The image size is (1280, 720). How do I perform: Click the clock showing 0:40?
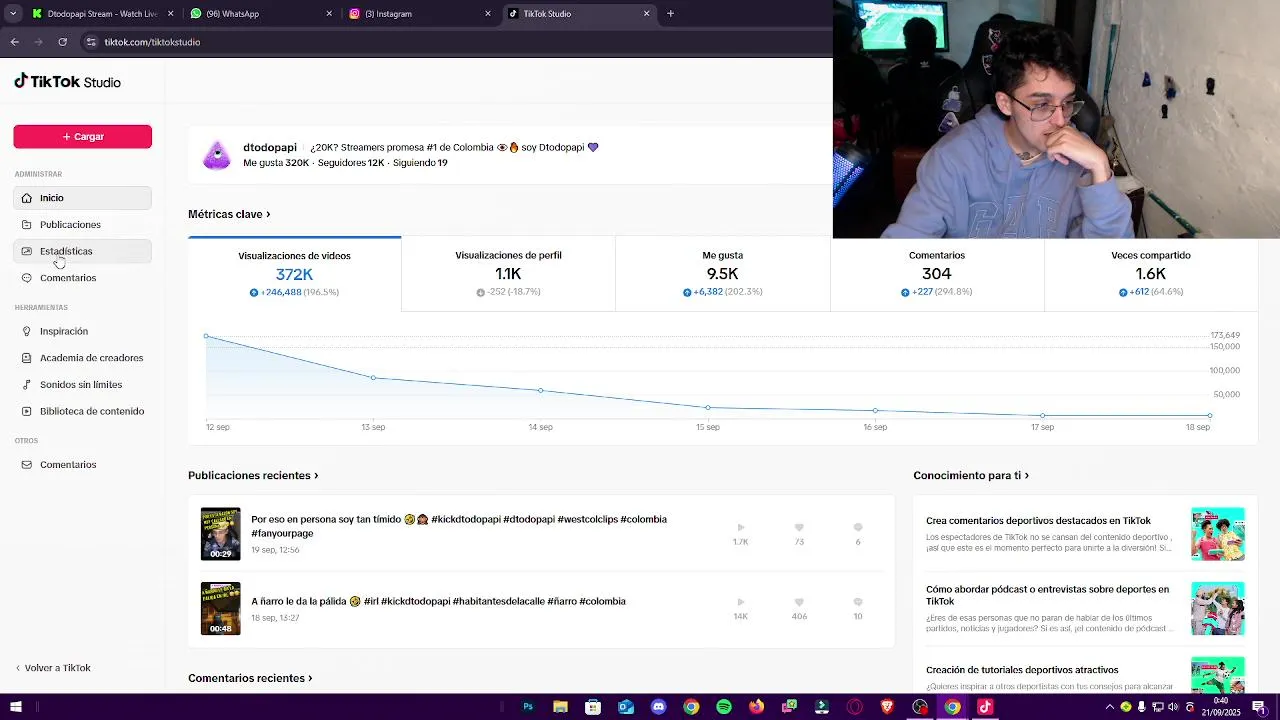(1221, 707)
